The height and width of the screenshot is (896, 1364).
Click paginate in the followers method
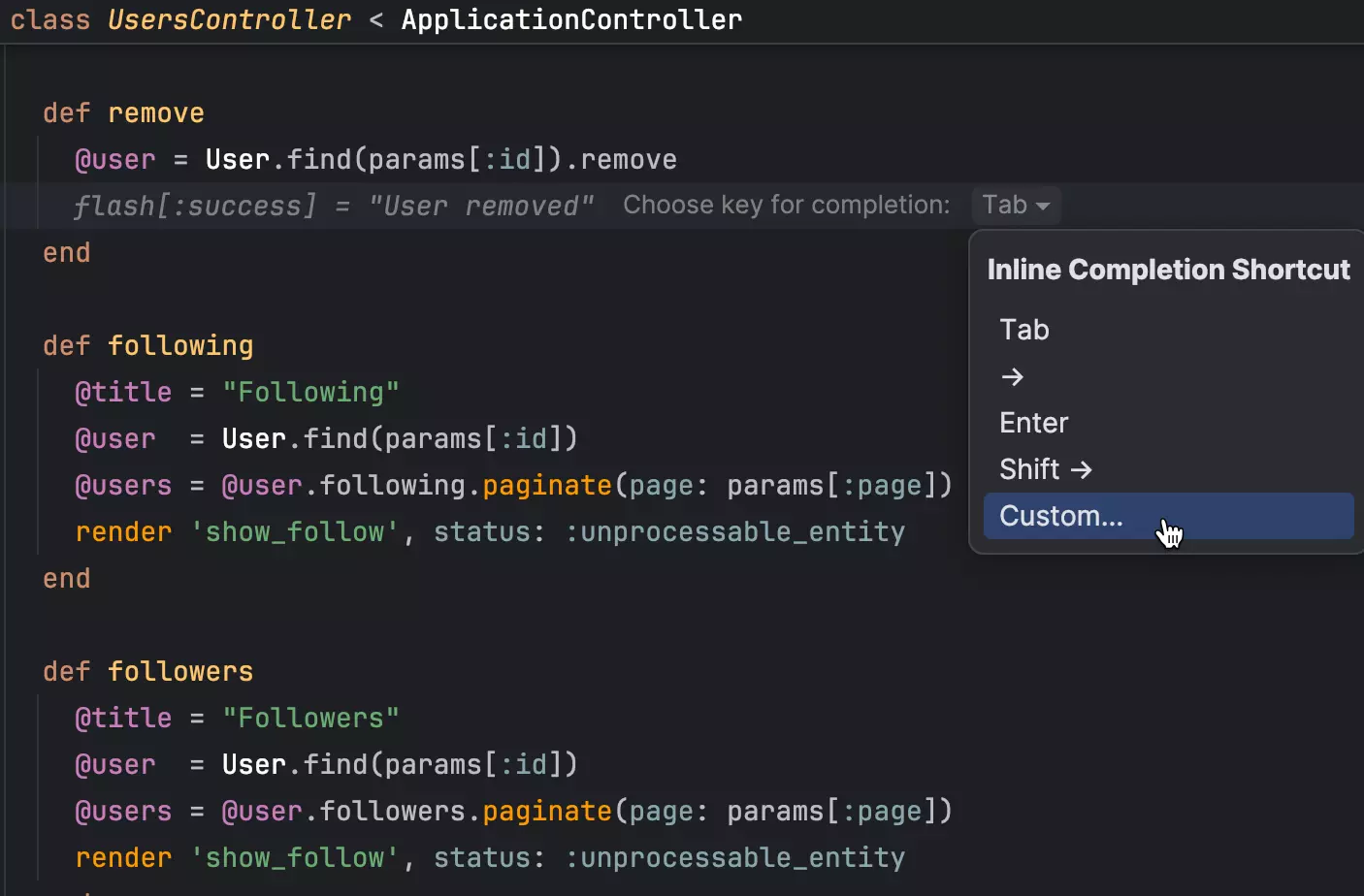547,812
